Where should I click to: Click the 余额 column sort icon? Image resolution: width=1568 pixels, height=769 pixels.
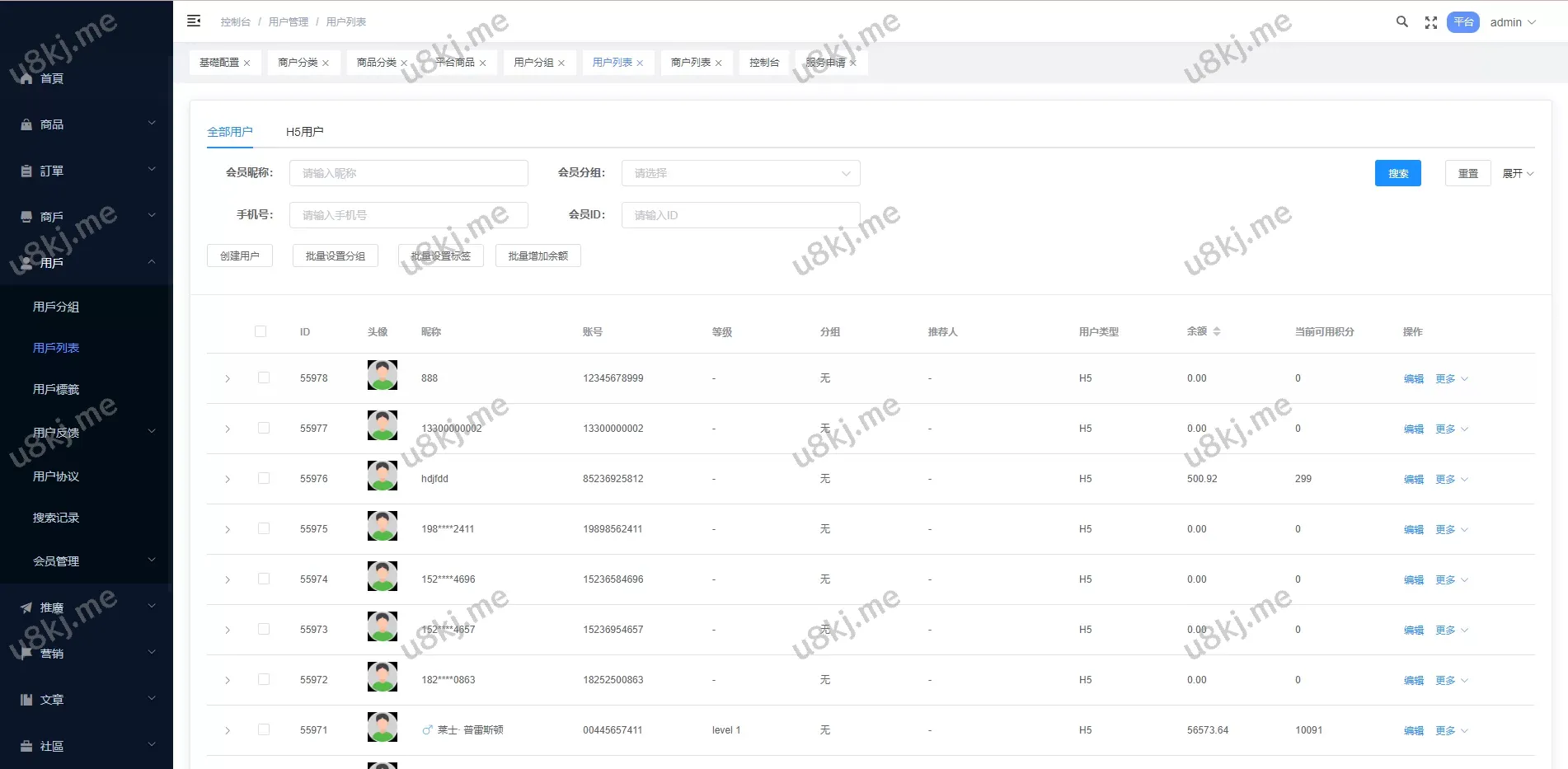click(x=1217, y=331)
